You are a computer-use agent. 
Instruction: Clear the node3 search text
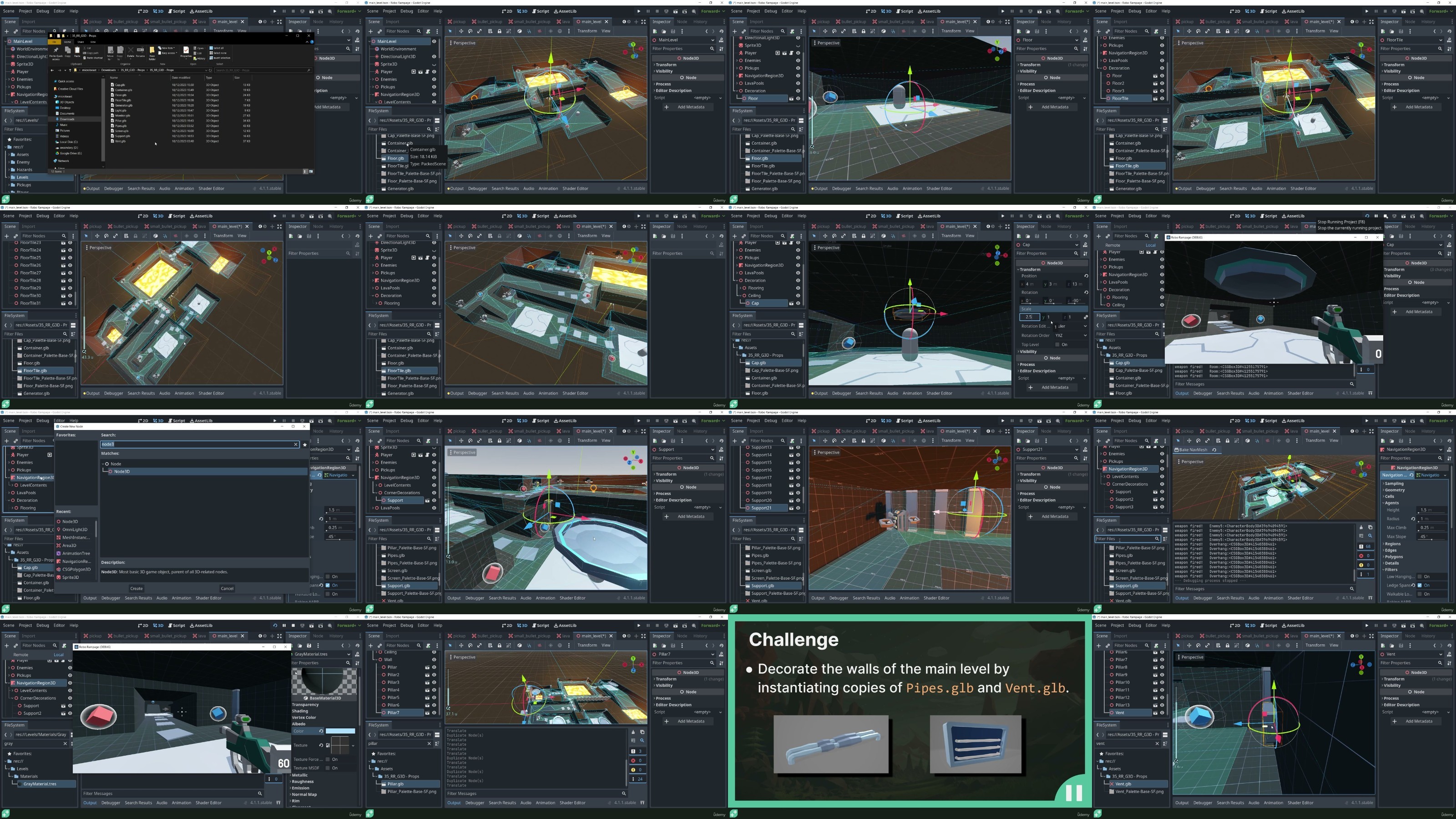296,444
